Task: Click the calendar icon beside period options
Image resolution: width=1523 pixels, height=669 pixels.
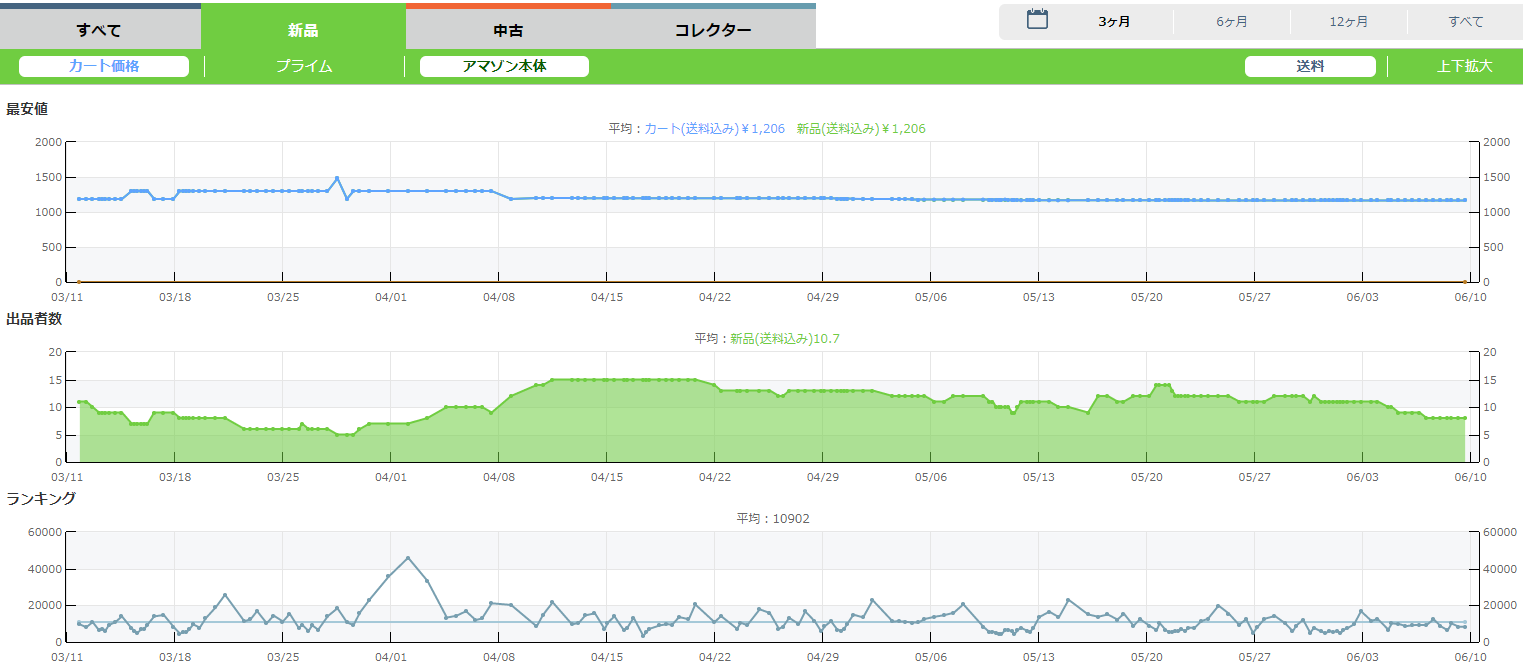Action: pos(1037,20)
